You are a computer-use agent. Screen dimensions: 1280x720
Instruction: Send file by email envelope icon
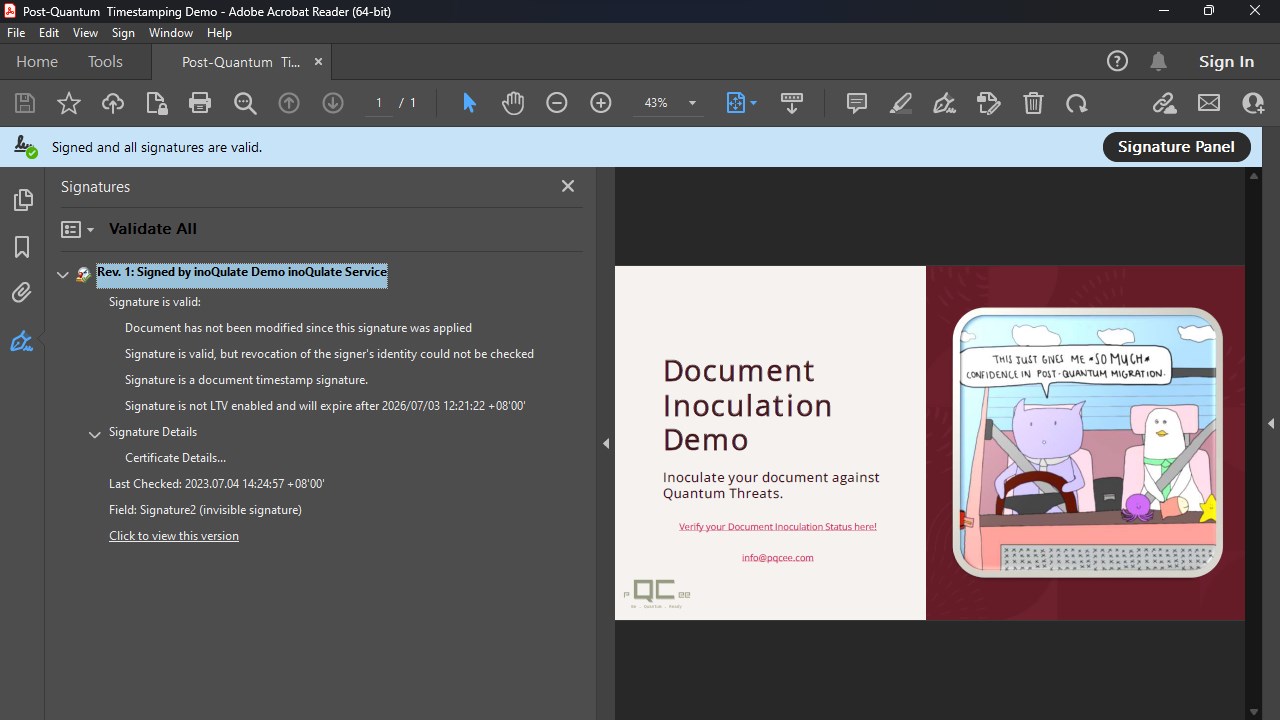pyautogui.click(x=1209, y=103)
